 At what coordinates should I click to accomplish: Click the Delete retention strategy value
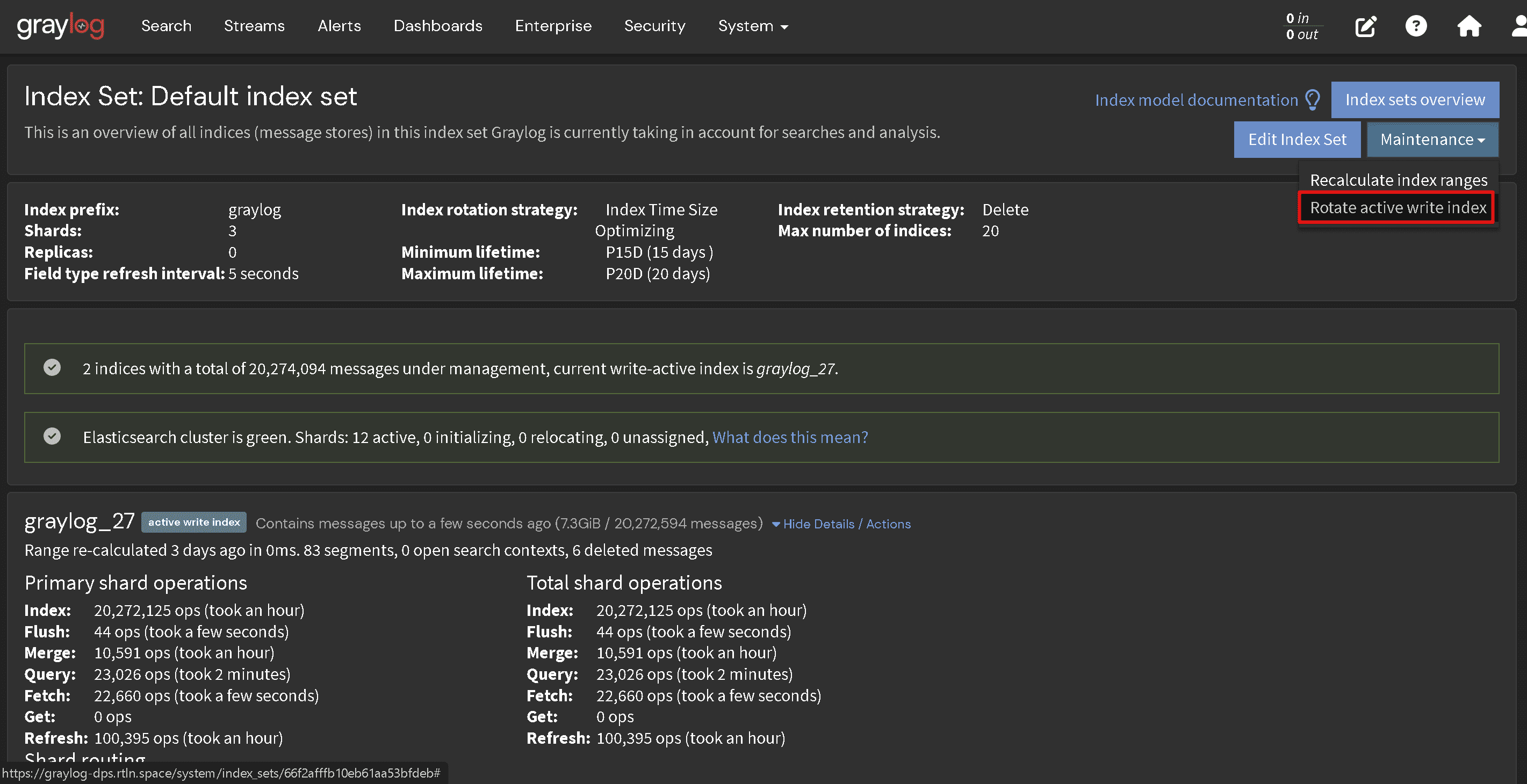[1005, 210]
